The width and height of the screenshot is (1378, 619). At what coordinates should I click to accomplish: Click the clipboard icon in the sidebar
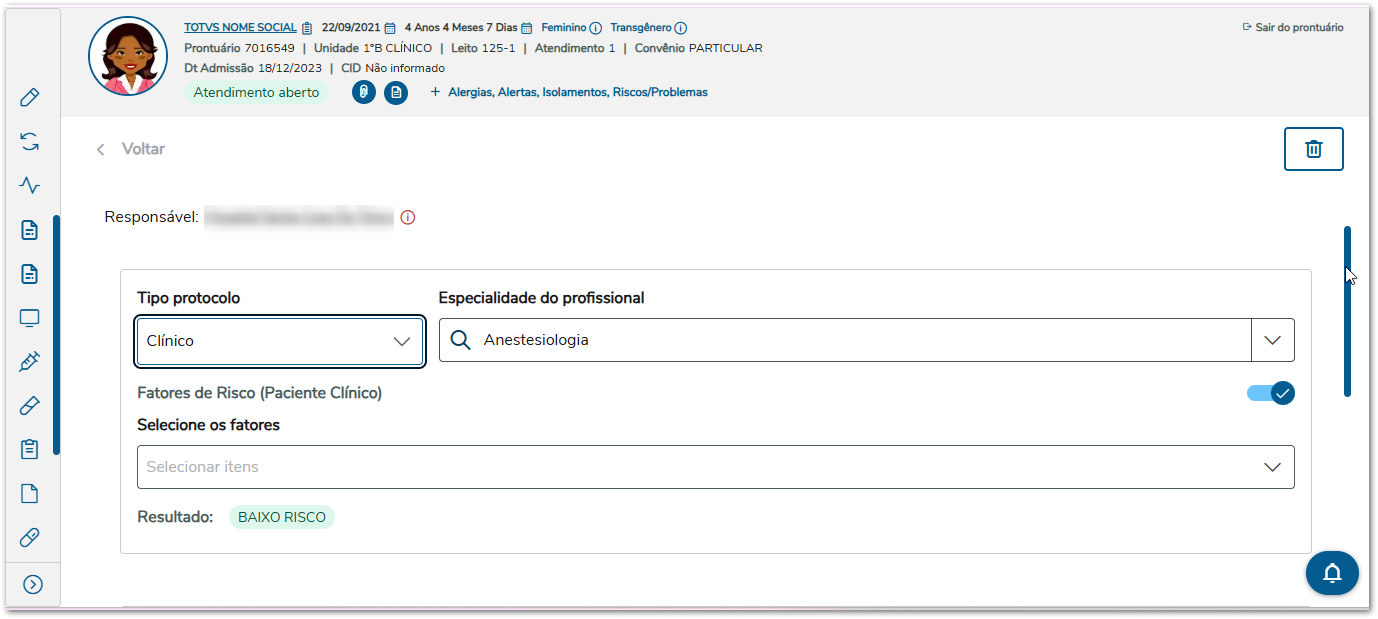pos(30,449)
